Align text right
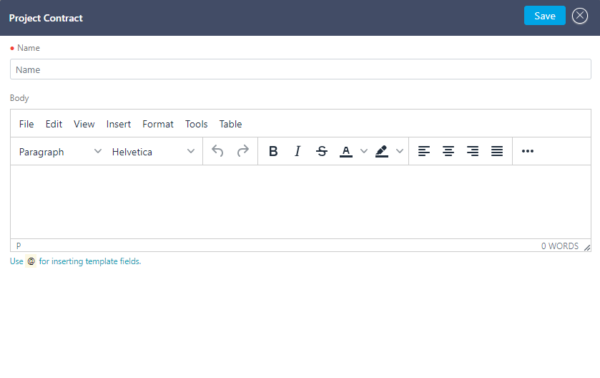Image resolution: width=600 pixels, height=378 pixels. pyautogui.click(x=473, y=151)
